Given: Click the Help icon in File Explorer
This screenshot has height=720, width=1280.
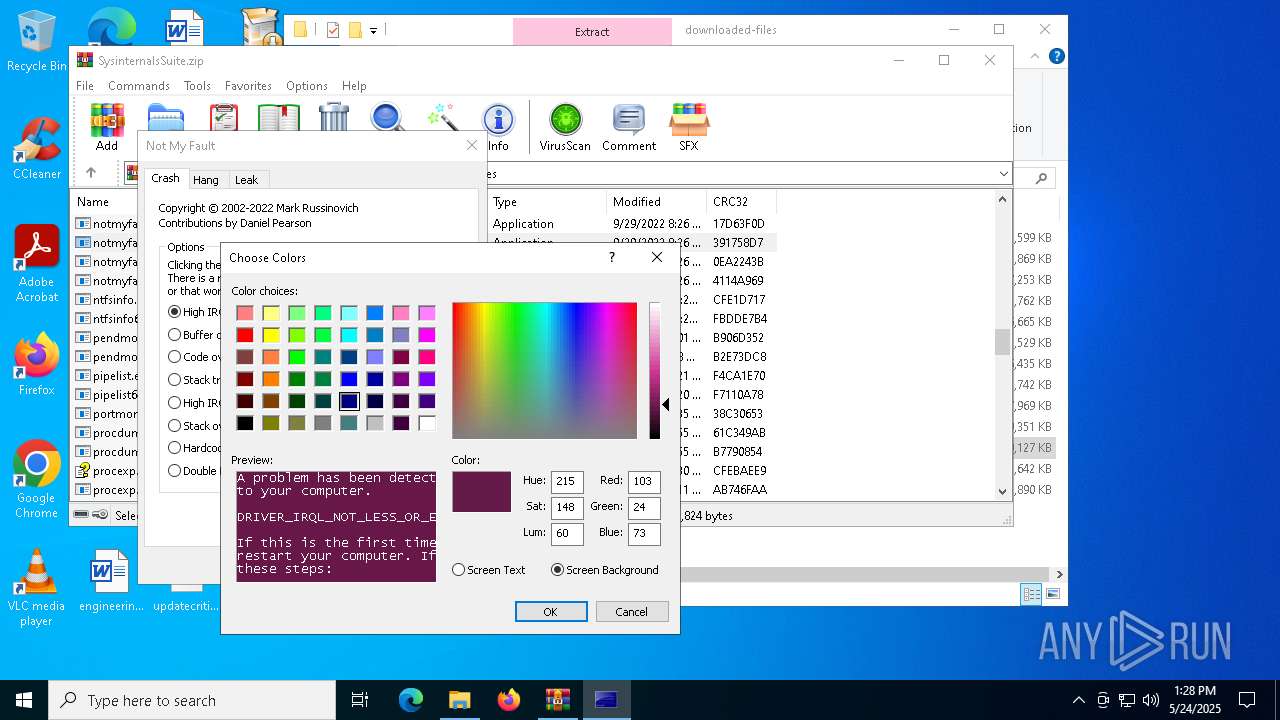Looking at the screenshot, I should pyautogui.click(x=1057, y=56).
